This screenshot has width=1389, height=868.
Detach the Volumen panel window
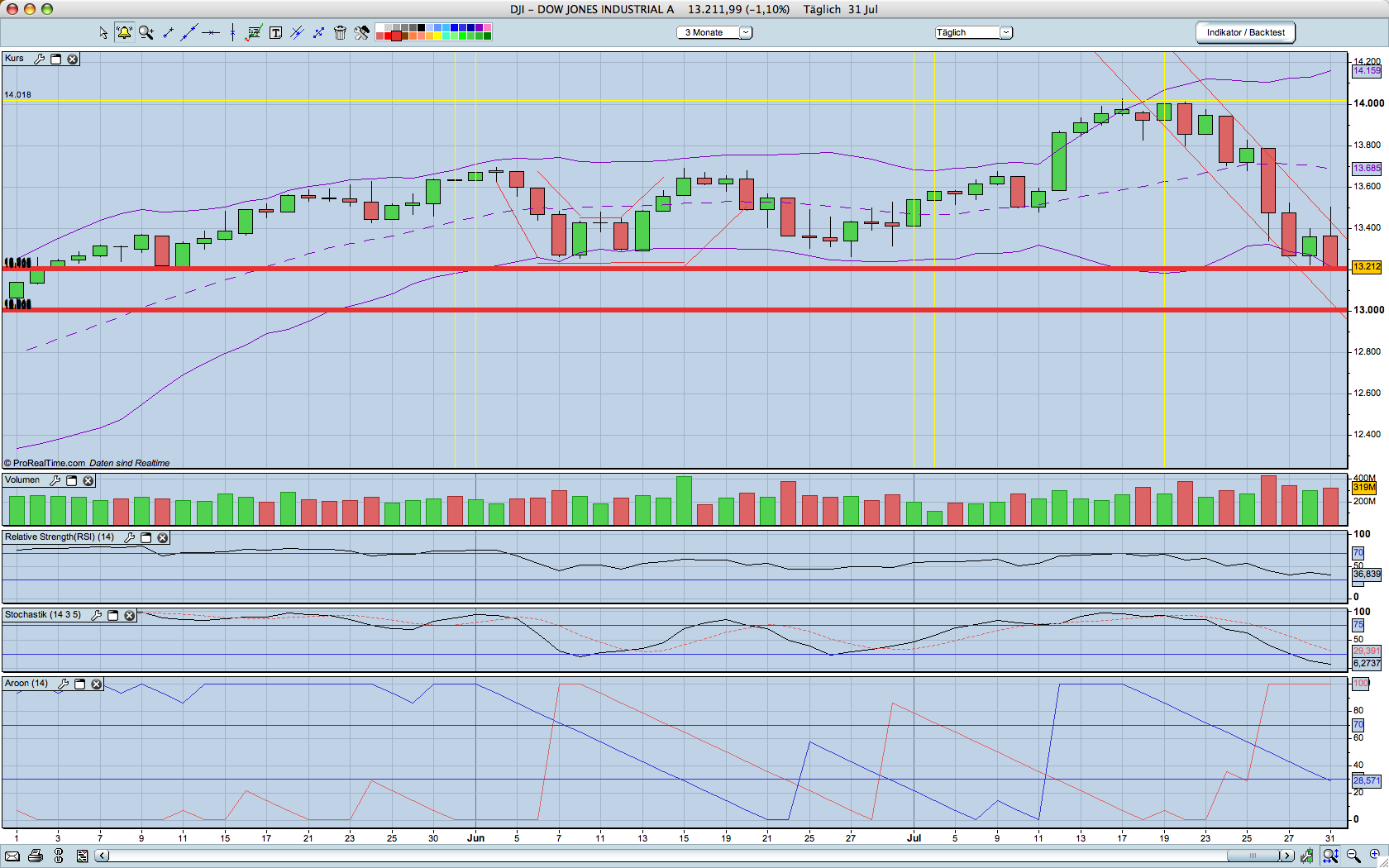pyautogui.click(x=72, y=481)
